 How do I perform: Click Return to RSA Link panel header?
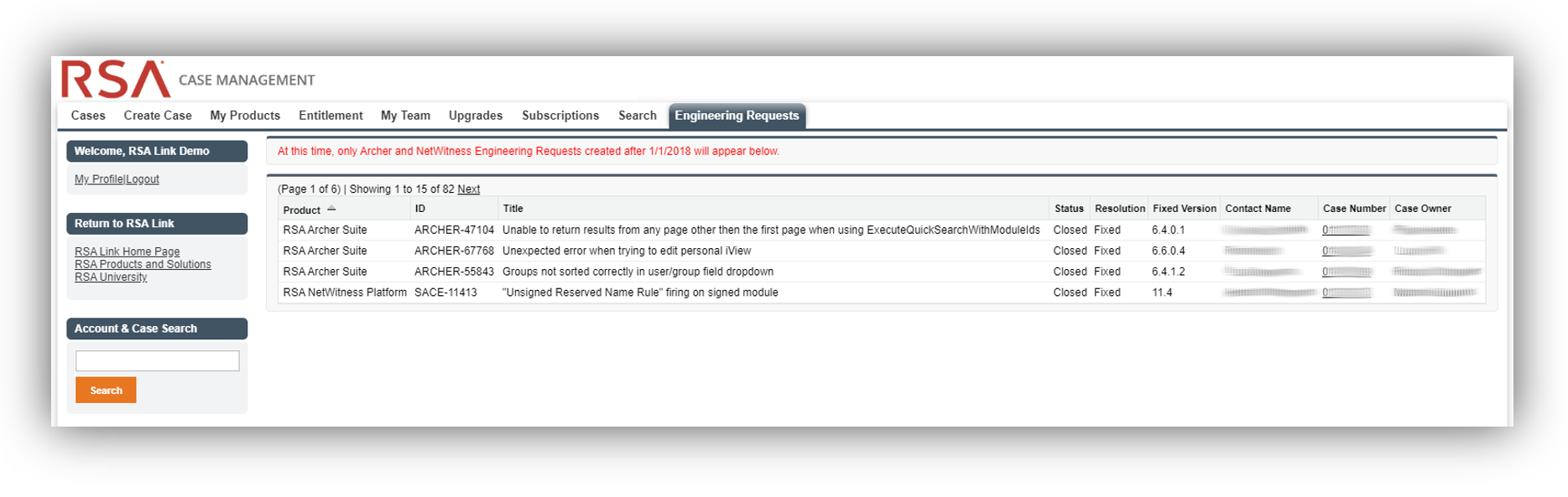(157, 223)
